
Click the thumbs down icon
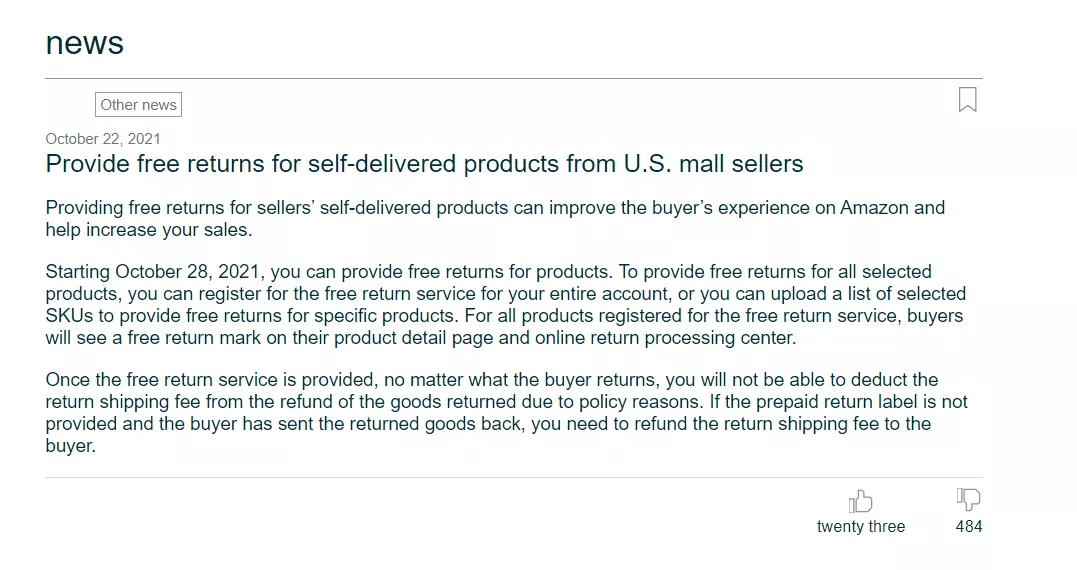968,499
